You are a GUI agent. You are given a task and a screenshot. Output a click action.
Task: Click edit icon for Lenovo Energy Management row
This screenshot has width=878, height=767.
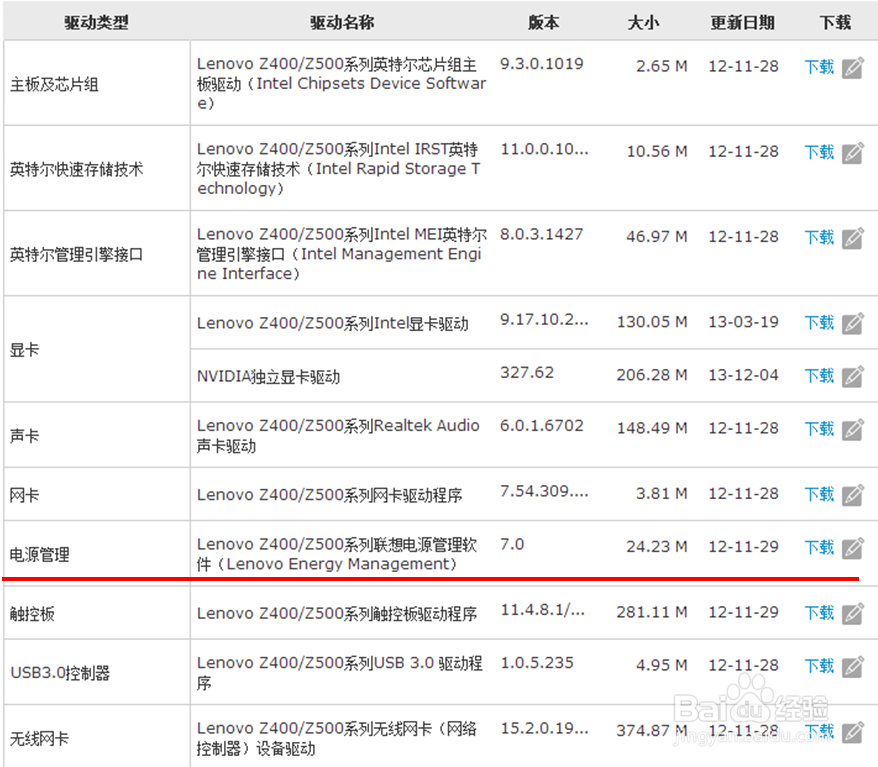(853, 548)
